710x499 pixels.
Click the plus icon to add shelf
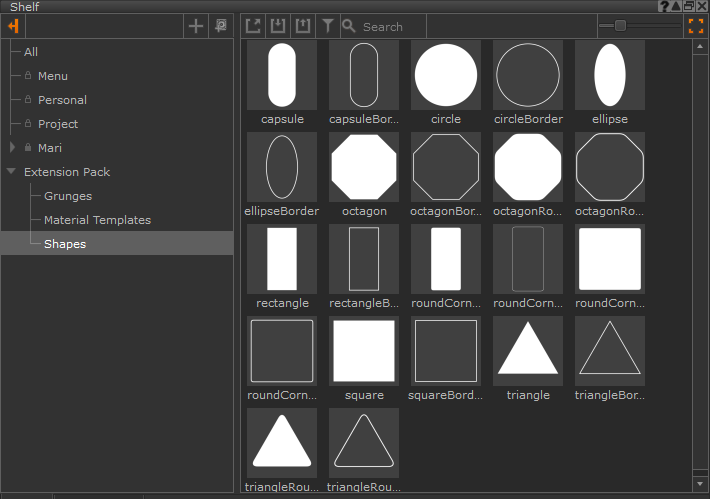196,26
